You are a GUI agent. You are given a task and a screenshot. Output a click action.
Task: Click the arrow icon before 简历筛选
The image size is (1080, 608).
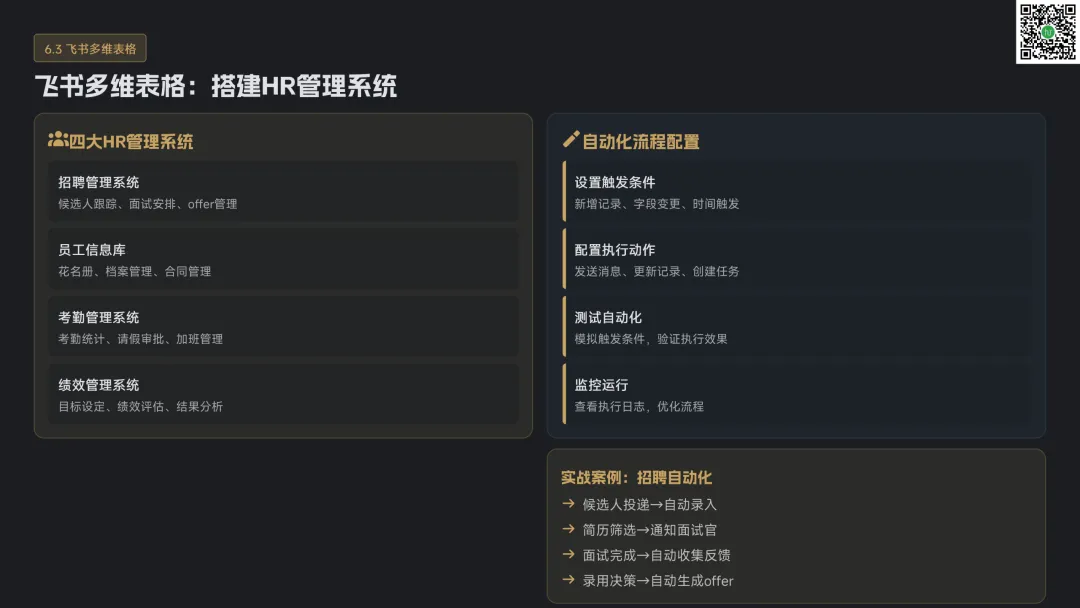(x=568, y=529)
